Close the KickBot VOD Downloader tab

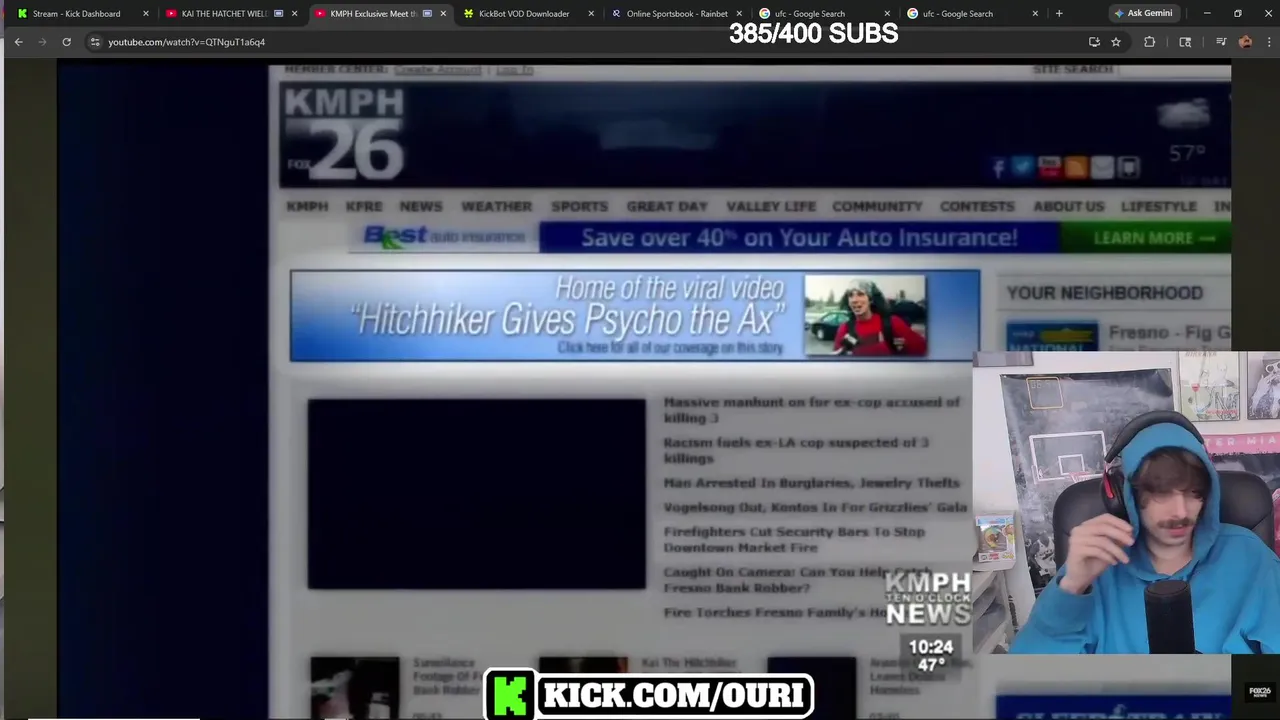click(x=591, y=13)
